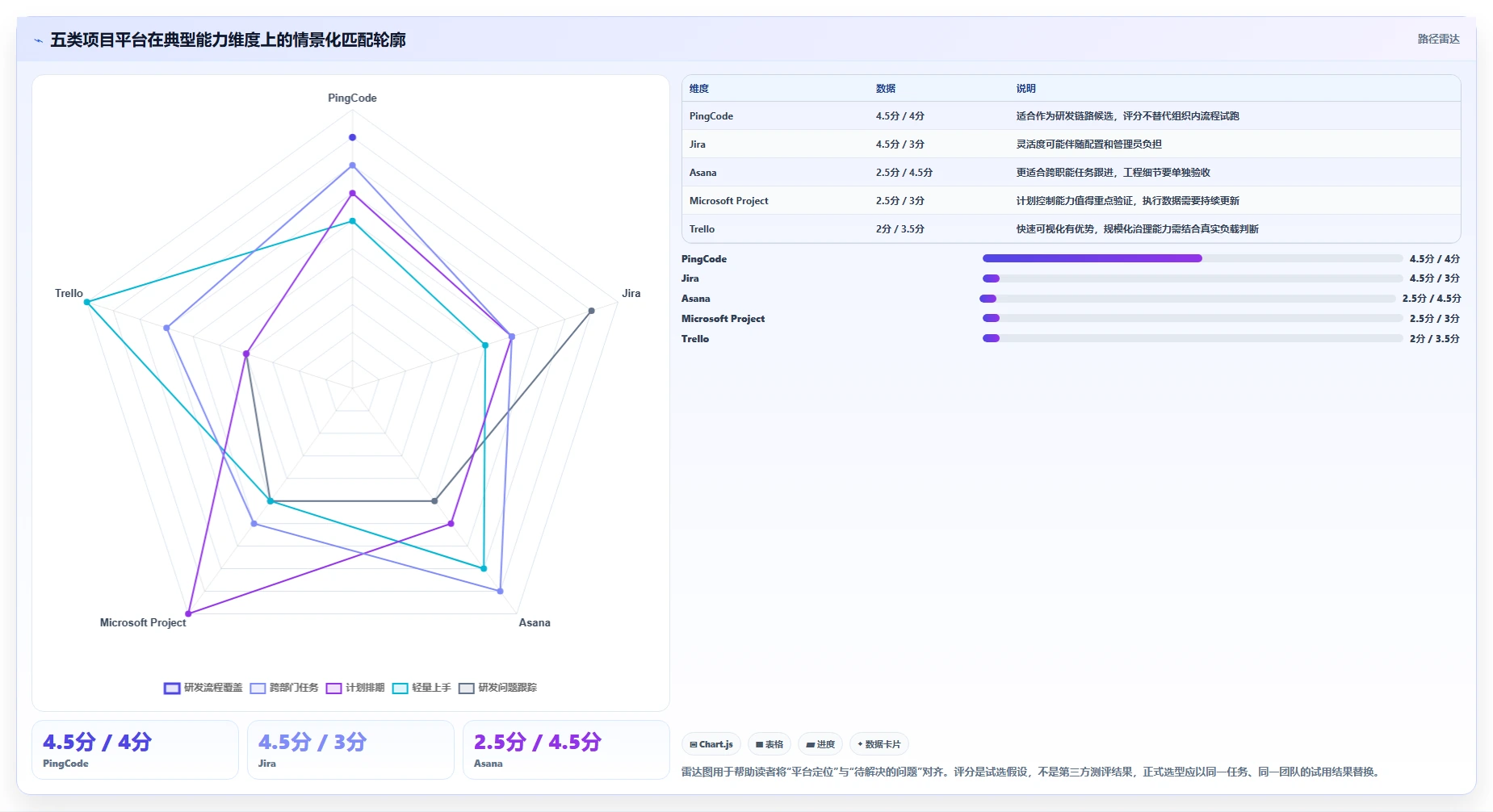Click the table cell reading 2.5分 / 4.5分
1493x812 pixels.
[x=904, y=173]
